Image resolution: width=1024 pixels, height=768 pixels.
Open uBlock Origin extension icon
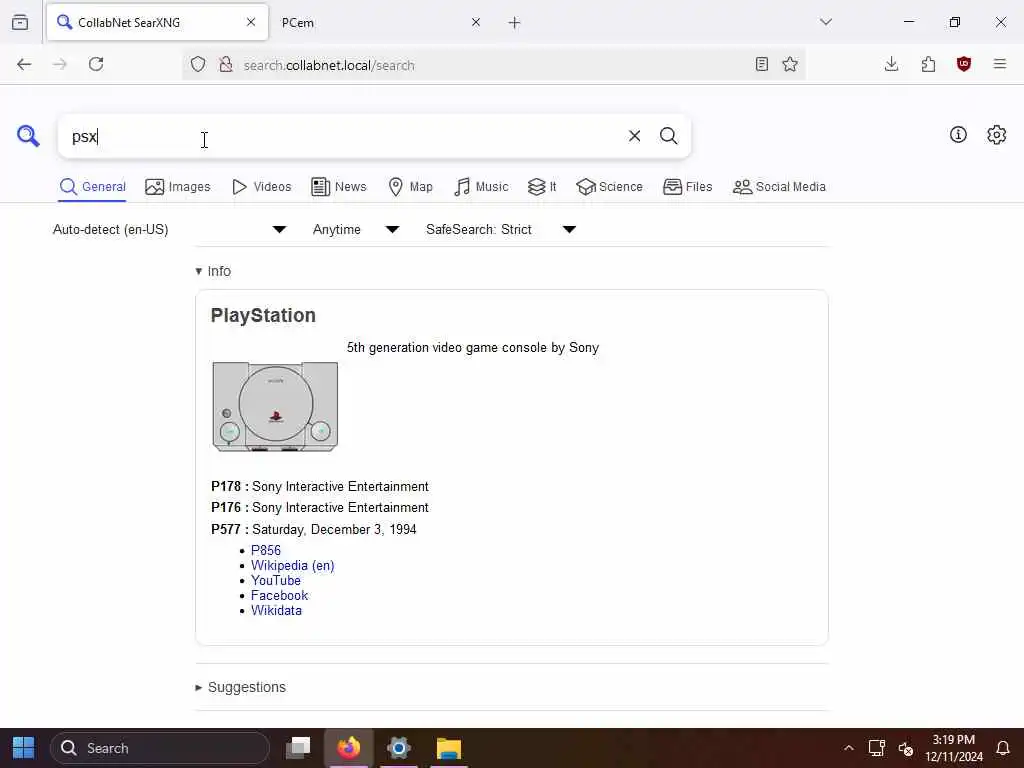964,64
